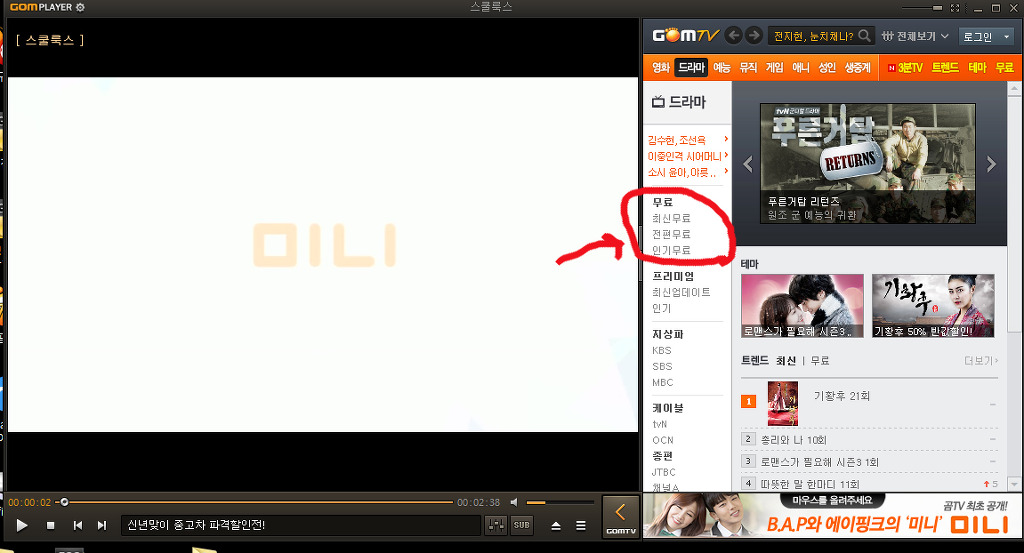Expand the 전체보기 dropdown

click(x=915, y=37)
